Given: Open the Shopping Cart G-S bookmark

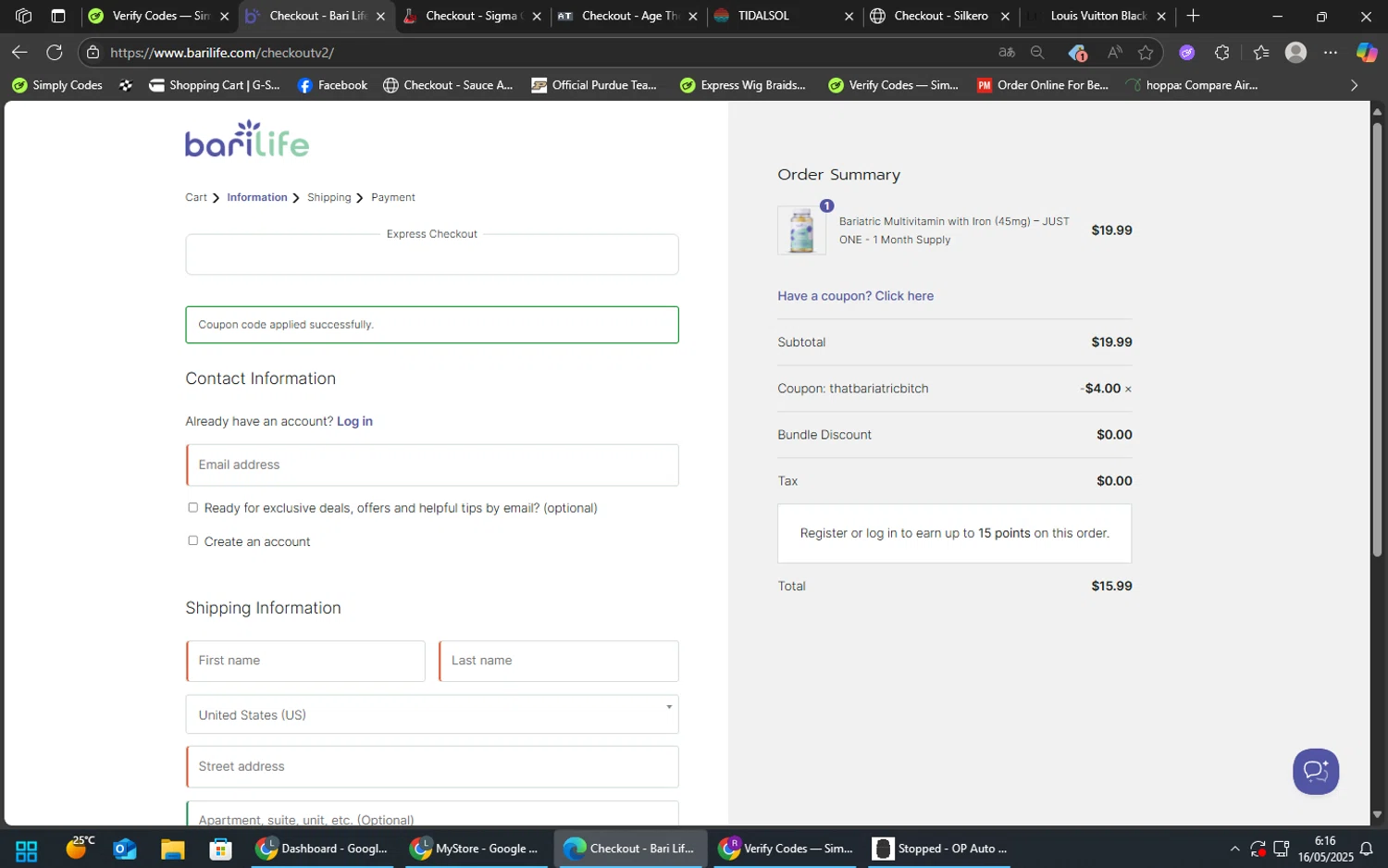Looking at the screenshot, I should point(215,85).
